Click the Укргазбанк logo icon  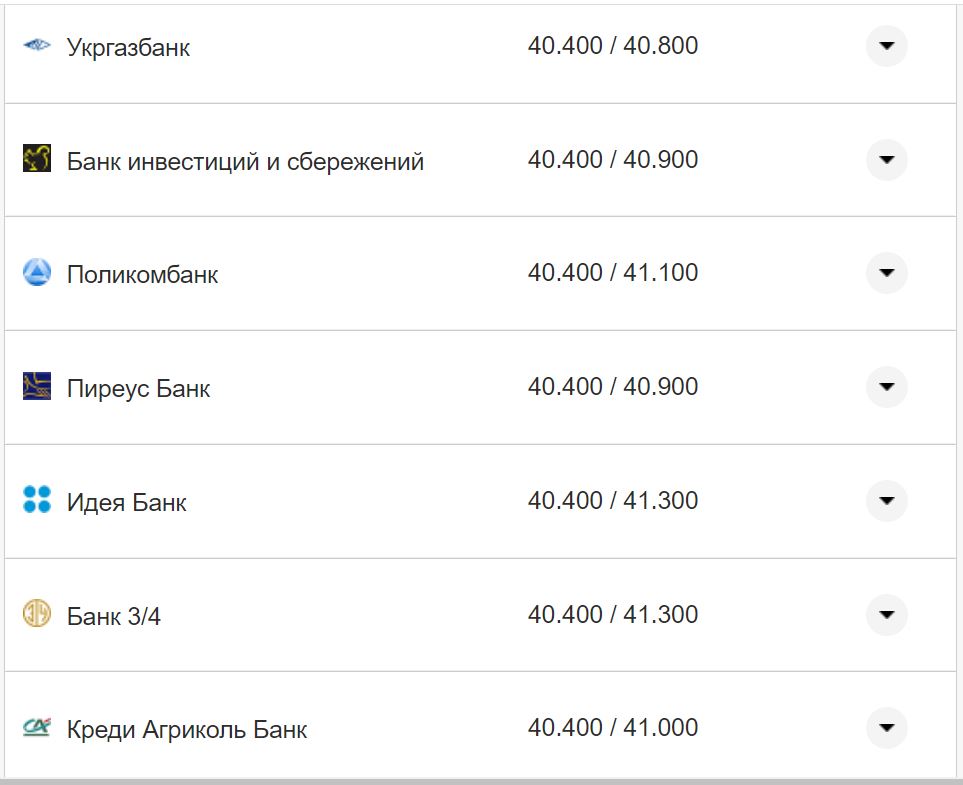(x=37, y=46)
